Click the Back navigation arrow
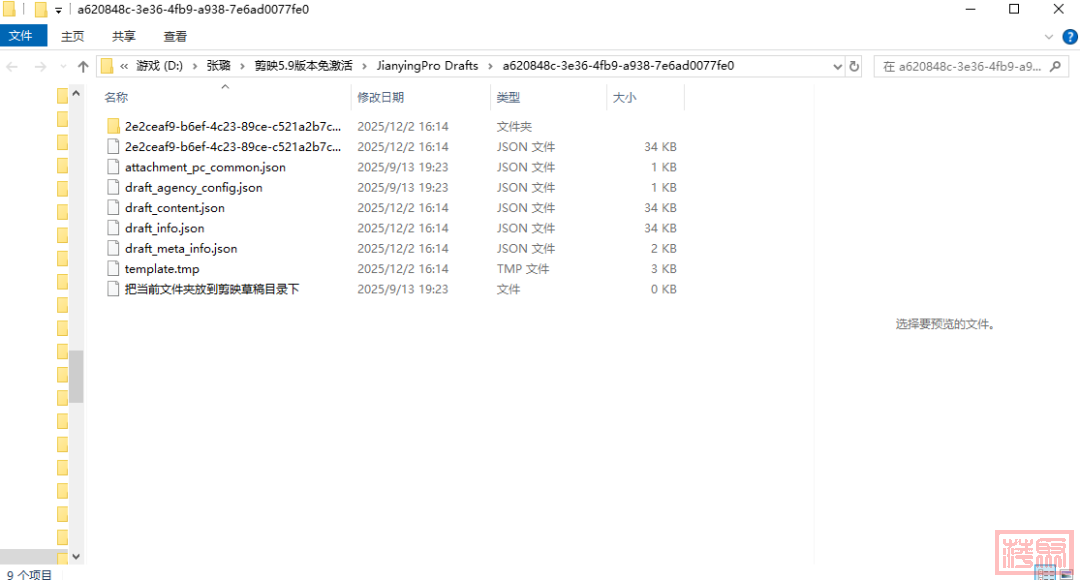The width and height of the screenshot is (1080, 580). pos(13,67)
